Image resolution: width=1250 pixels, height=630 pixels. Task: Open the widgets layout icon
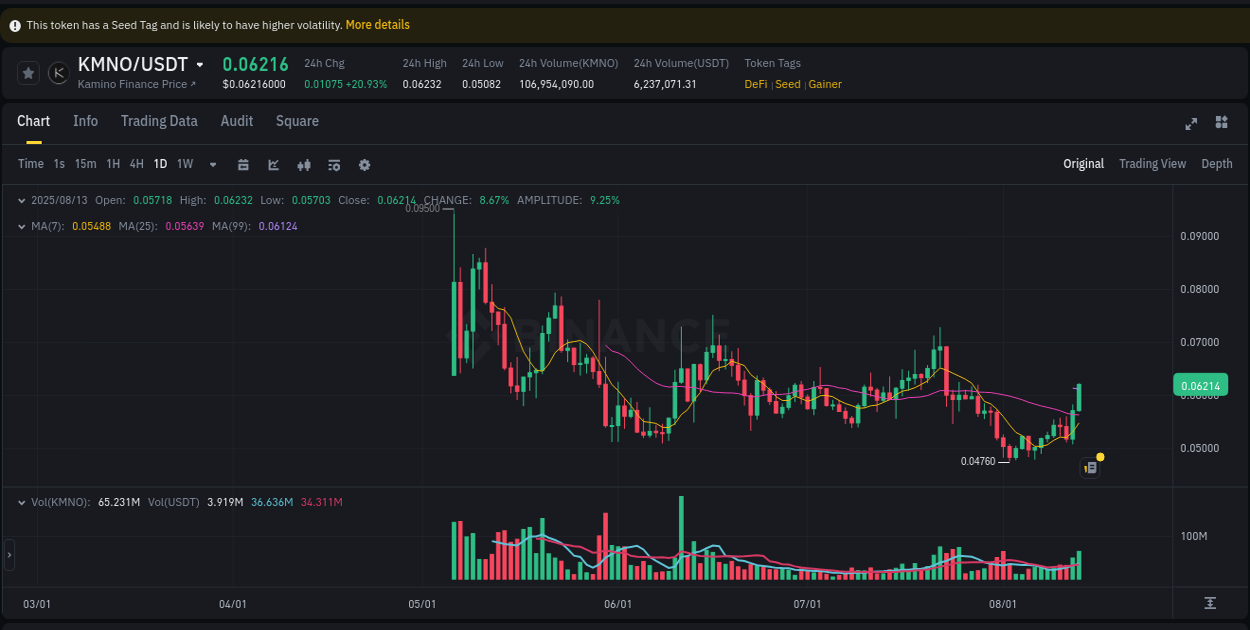(1221, 123)
